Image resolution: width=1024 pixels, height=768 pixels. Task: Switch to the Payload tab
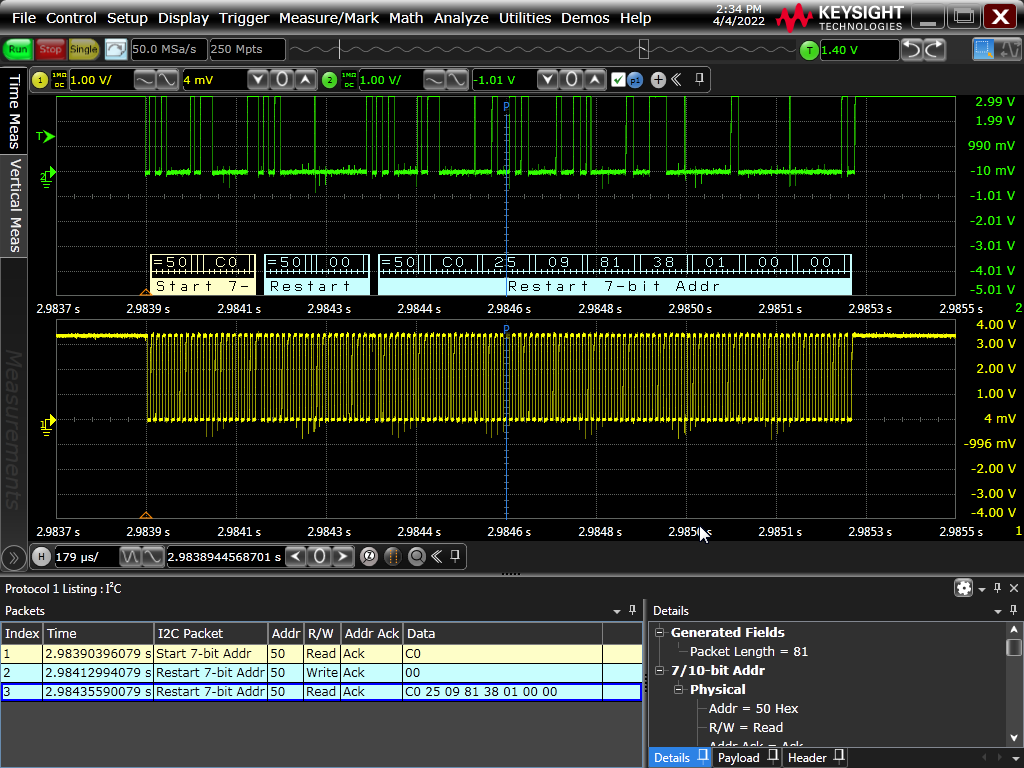(x=739, y=758)
